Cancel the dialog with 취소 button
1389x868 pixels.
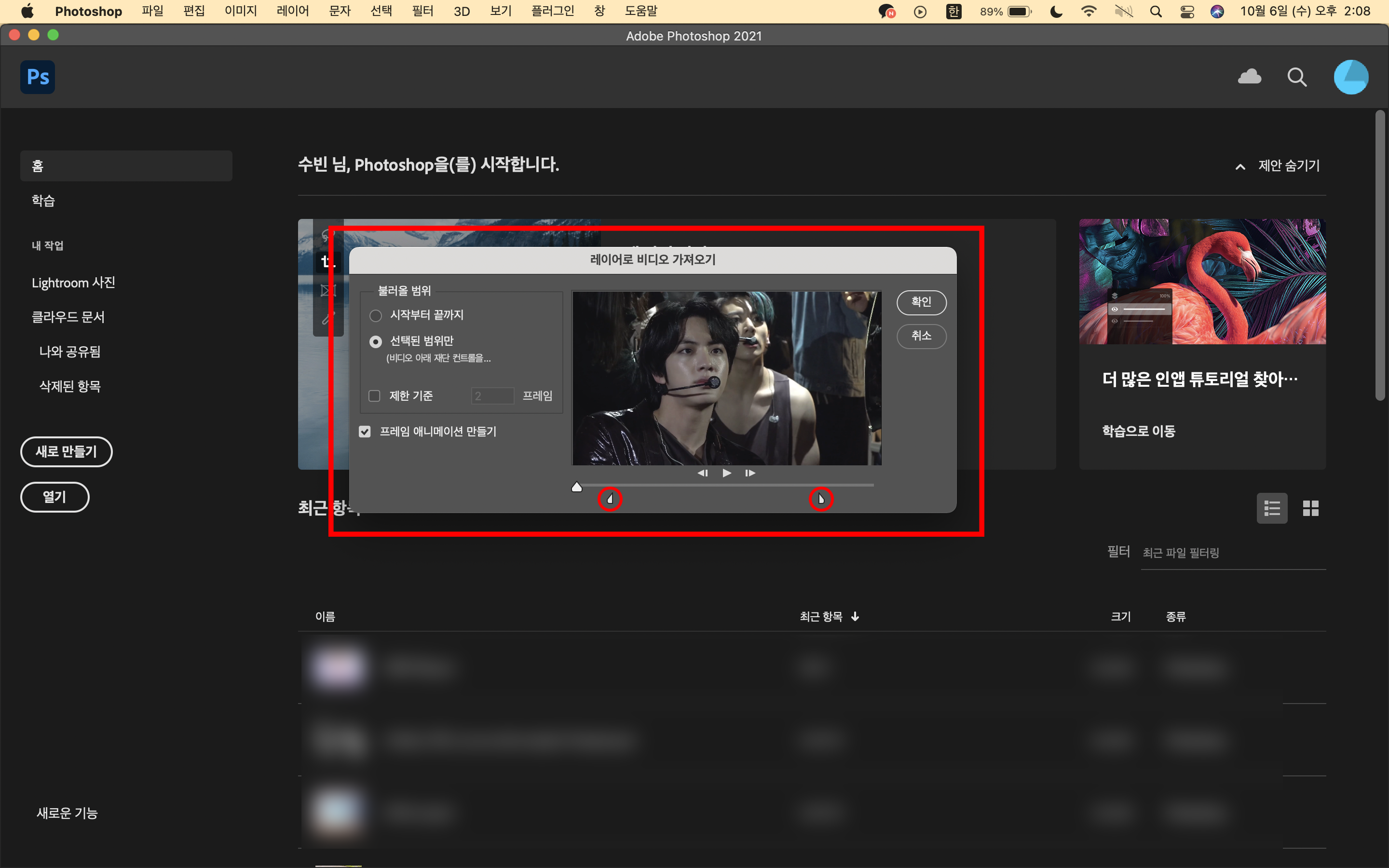[x=921, y=336]
